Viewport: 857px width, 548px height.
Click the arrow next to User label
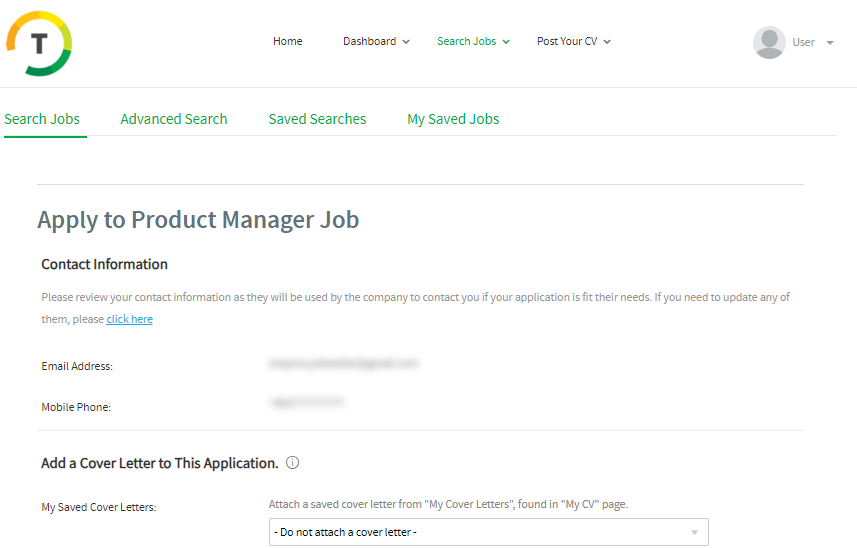point(830,43)
